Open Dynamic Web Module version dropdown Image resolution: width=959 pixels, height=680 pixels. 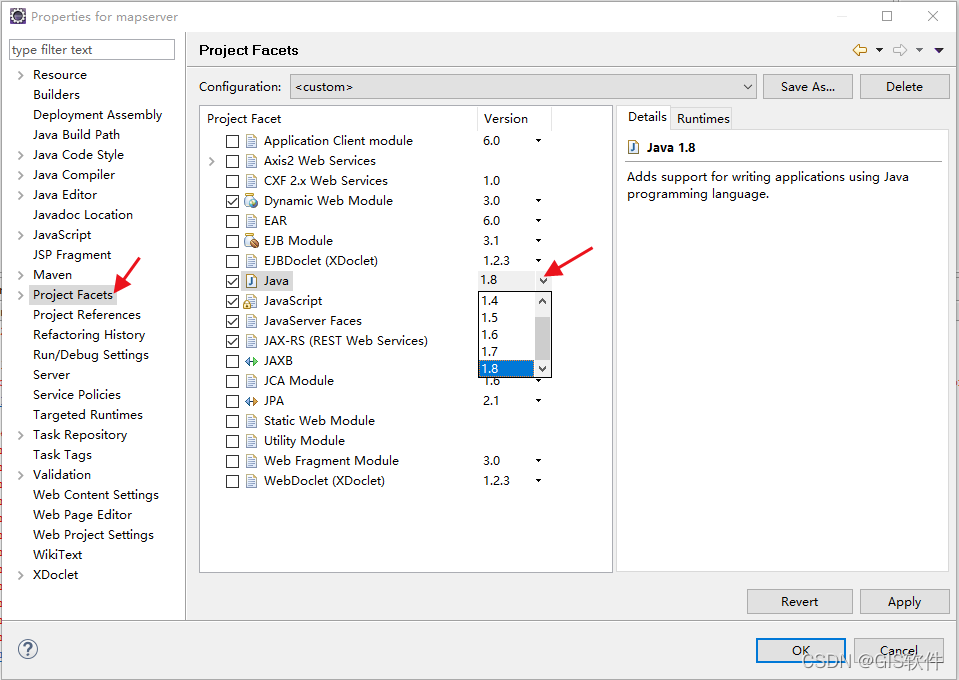coord(538,201)
